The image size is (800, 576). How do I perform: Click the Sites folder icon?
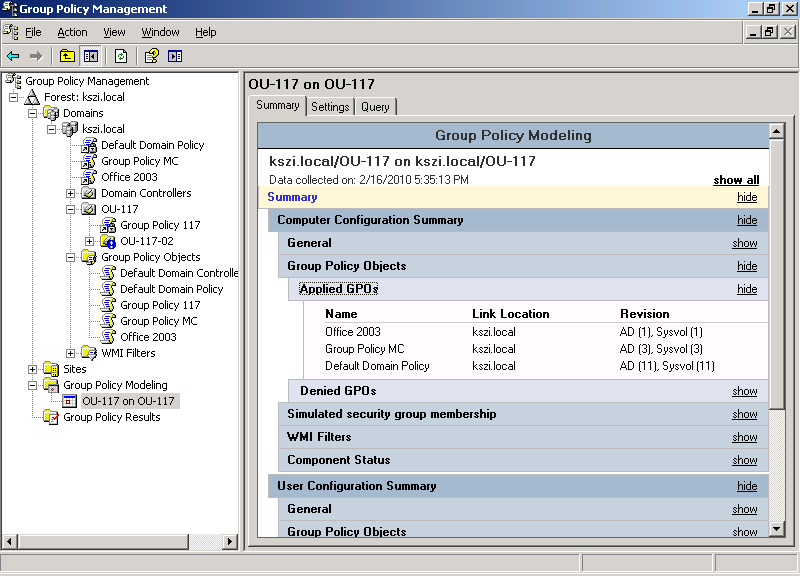[51, 369]
